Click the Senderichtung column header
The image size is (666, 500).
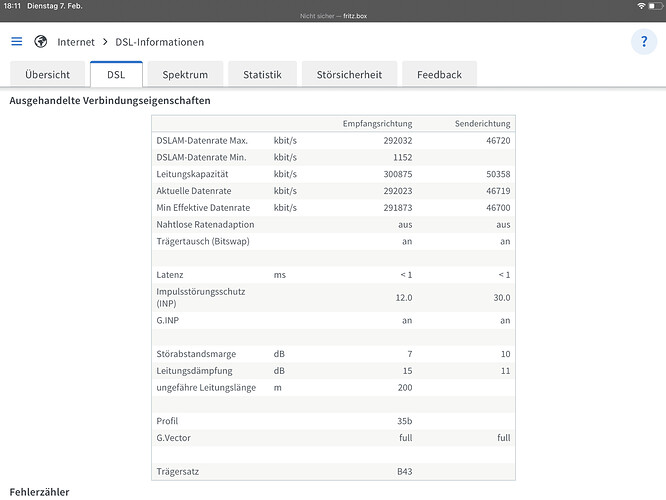tap(483, 124)
